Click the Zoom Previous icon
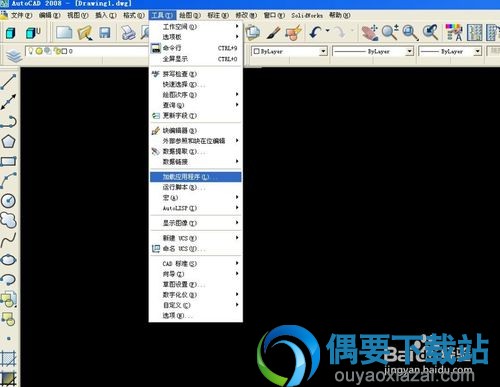The width and height of the screenshot is (500, 387). point(431,33)
